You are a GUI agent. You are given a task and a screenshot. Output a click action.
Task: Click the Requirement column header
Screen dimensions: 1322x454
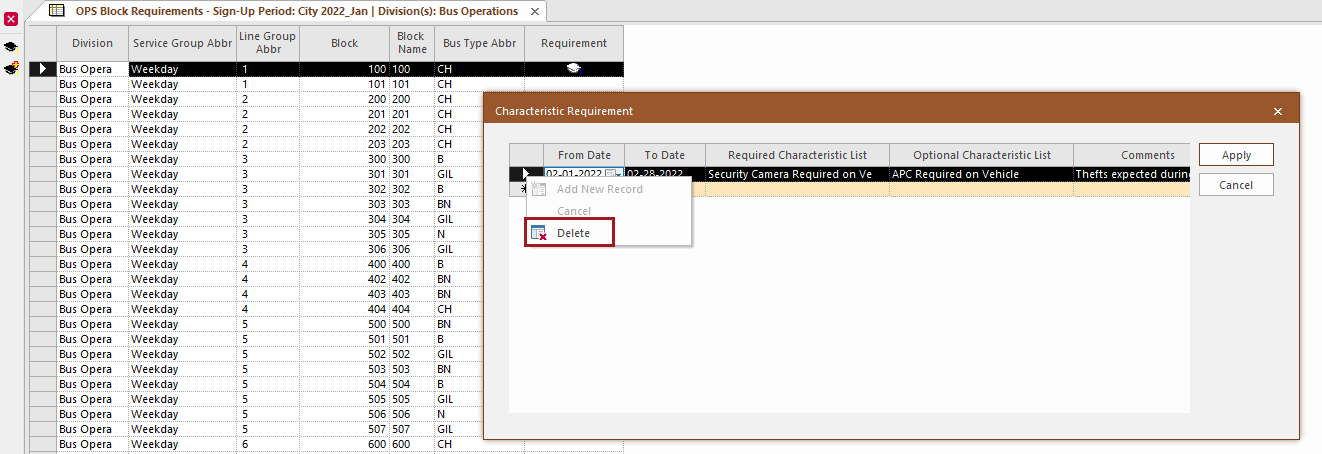574,44
